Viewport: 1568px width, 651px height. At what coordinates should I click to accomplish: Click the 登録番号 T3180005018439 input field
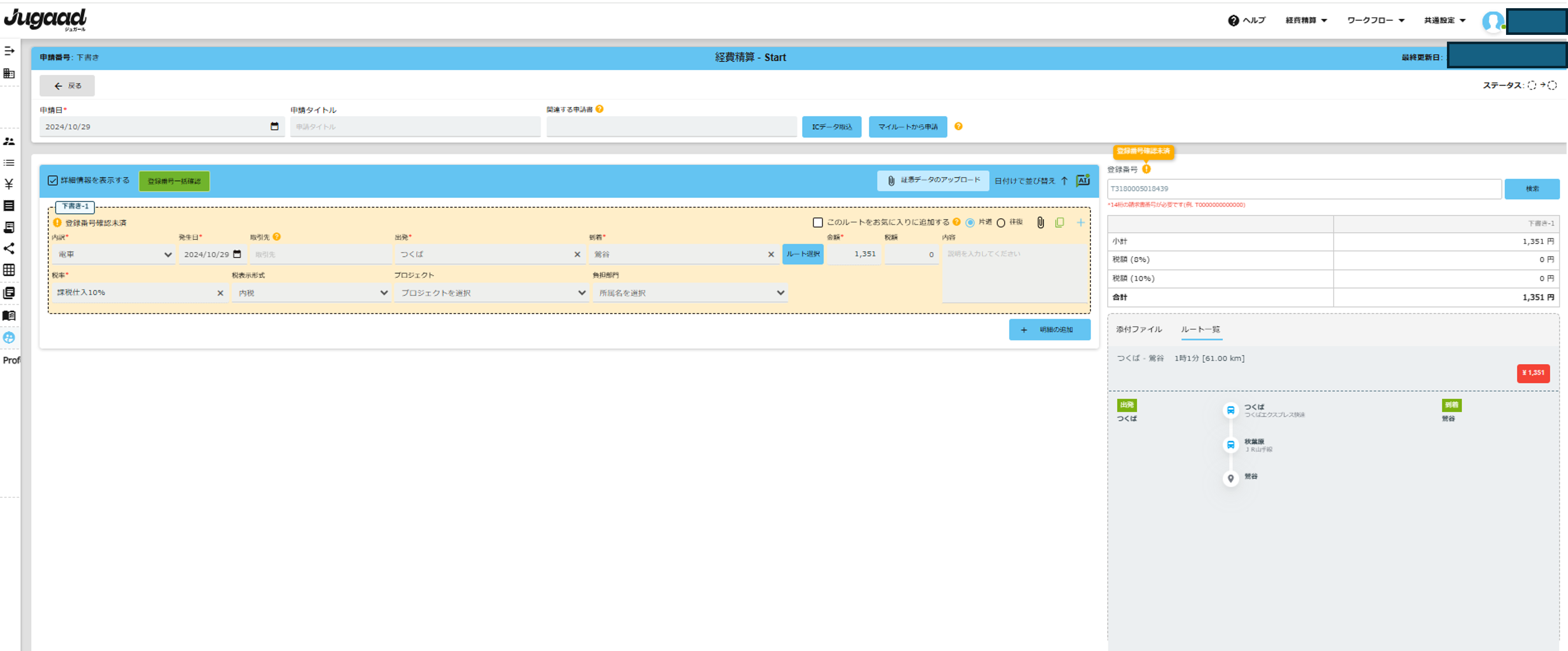[1304, 189]
